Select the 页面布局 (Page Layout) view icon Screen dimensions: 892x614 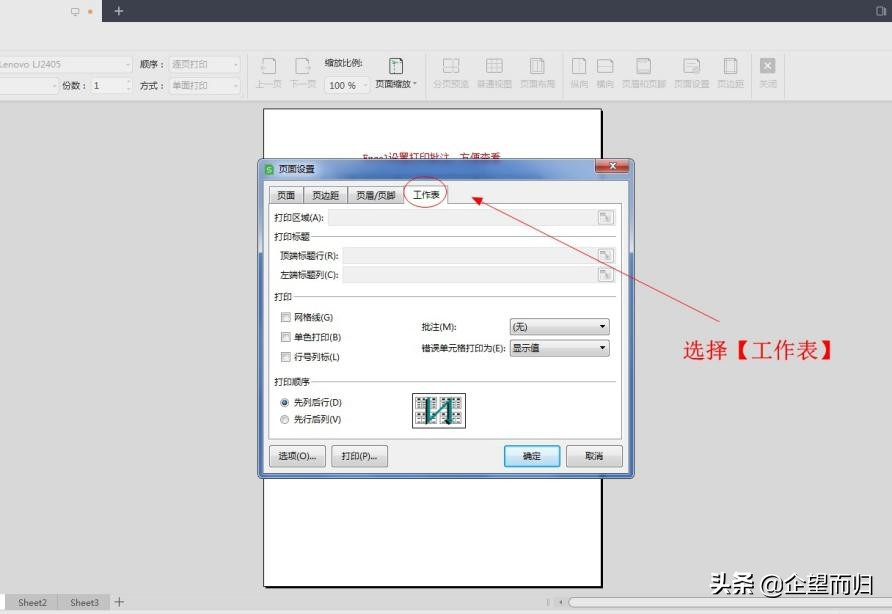pyautogui.click(x=537, y=70)
